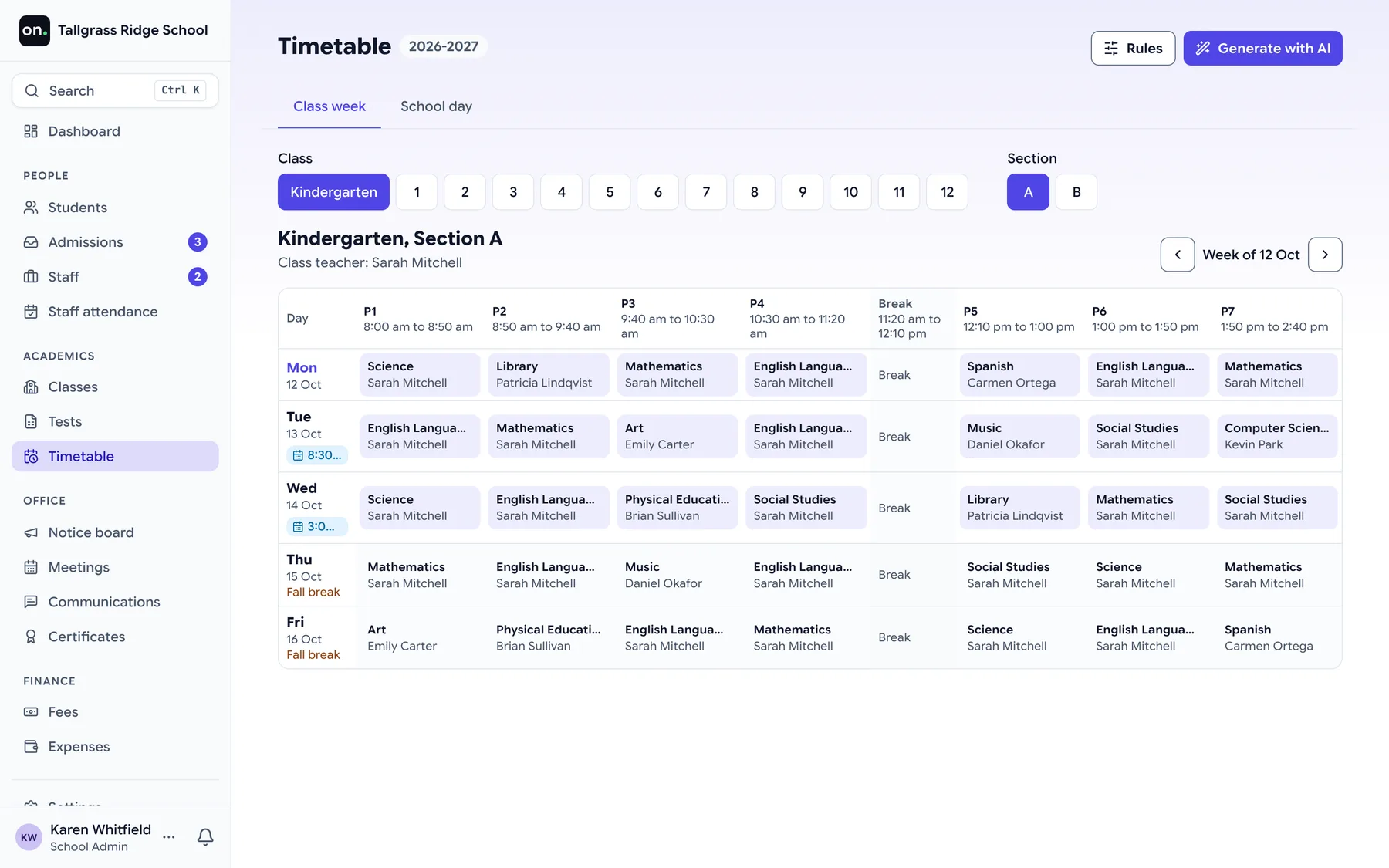The height and width of the screenshot is (868, 1389).
Task: Click the Search input field
Action: (x=115, y=91)
